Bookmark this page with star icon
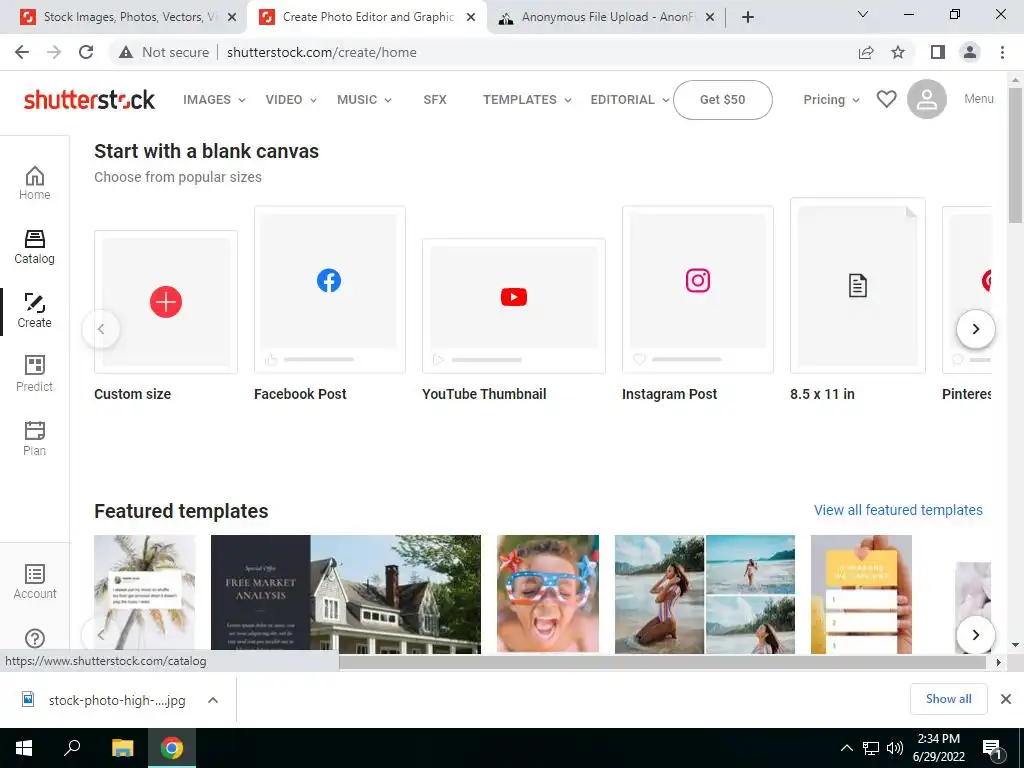The image size is (1024, 768). coord(898,52)
